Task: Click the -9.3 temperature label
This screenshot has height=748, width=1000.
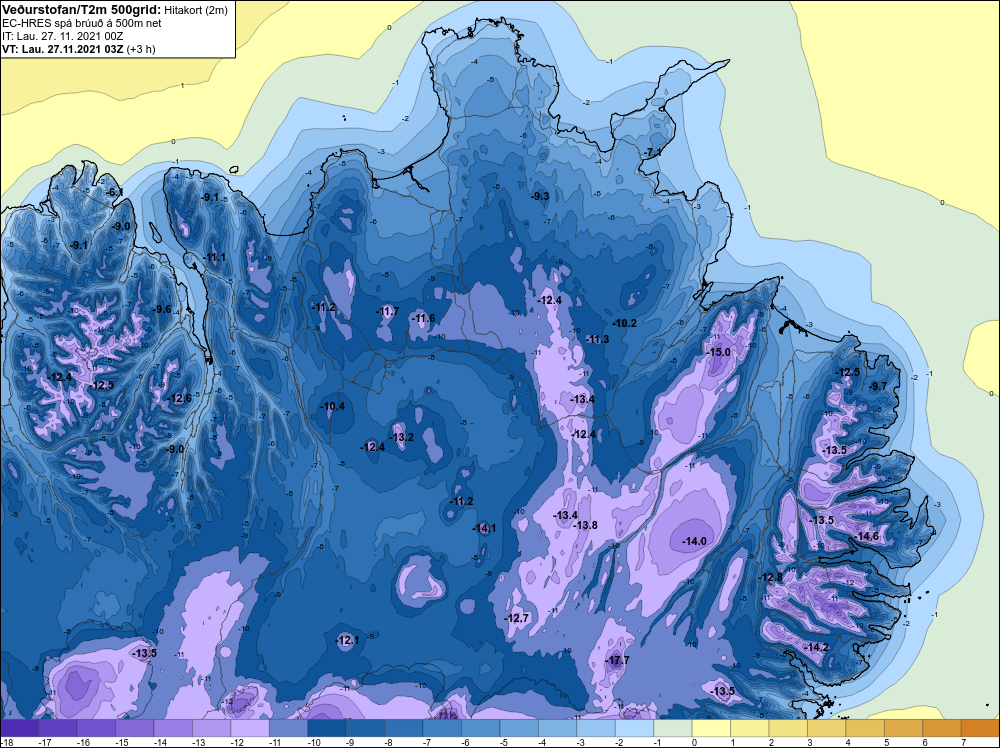Action: point(540,196)
